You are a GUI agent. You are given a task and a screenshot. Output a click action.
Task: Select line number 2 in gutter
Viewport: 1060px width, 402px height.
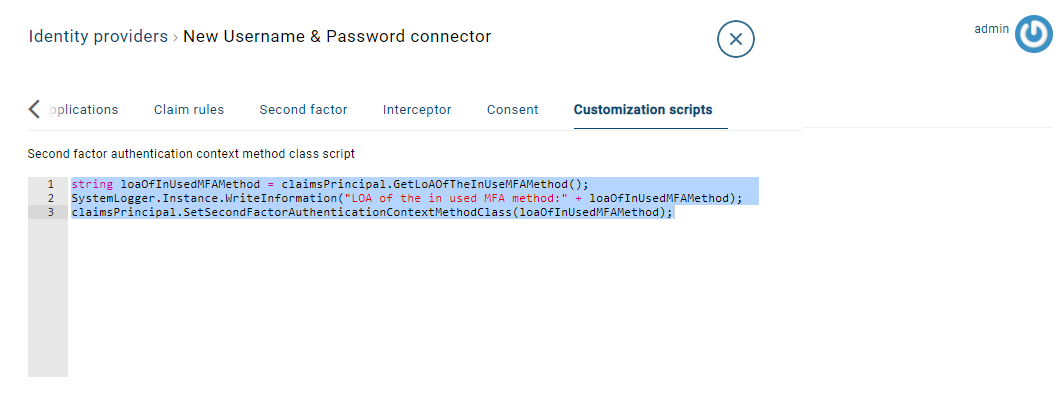pos(50,198)
